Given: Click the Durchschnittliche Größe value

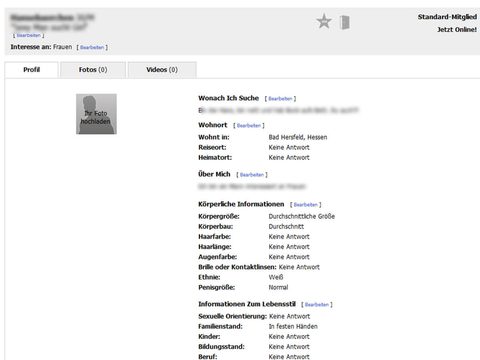Looking at the screenshot, I should [x=302, y=216].
